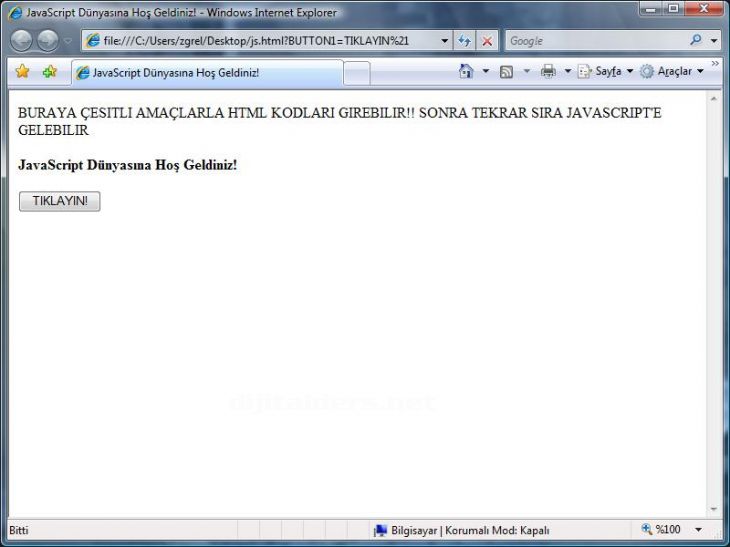Expand the address bar history dropdown
The width and height of the screenshot is (730, 547).
tap(444, 41)
